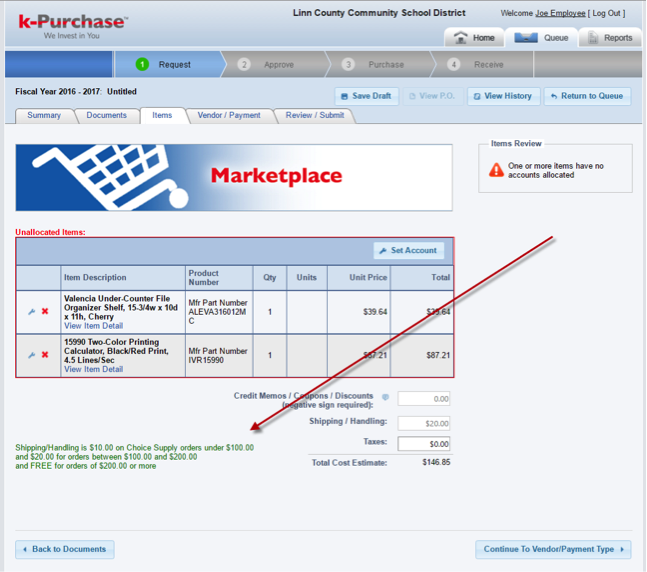Click the IVR15990 product number cell
Screen dimensions: 647x572
(218, 355)
